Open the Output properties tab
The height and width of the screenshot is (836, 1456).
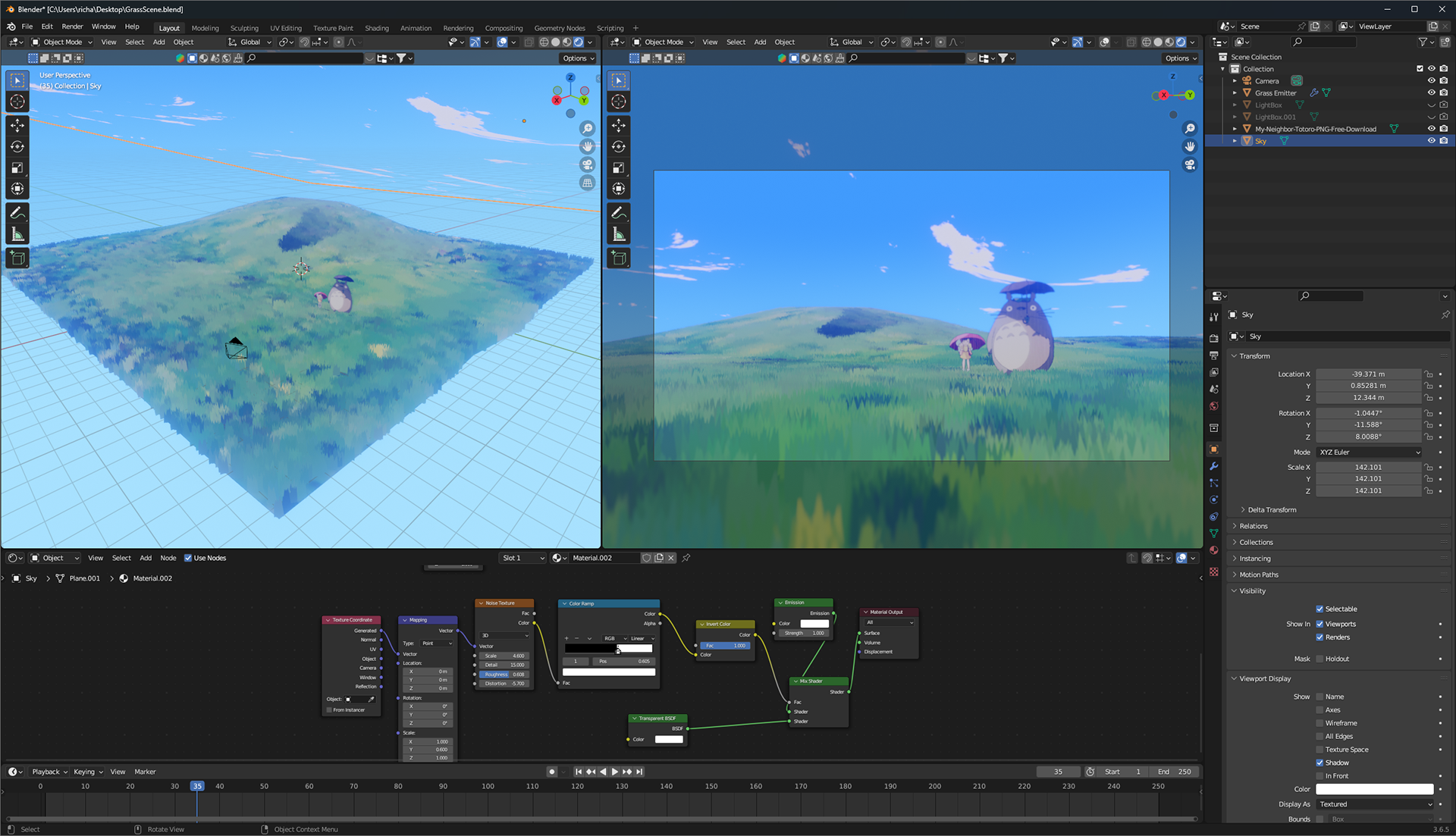pyautogui.click(x=1213, y=355)
